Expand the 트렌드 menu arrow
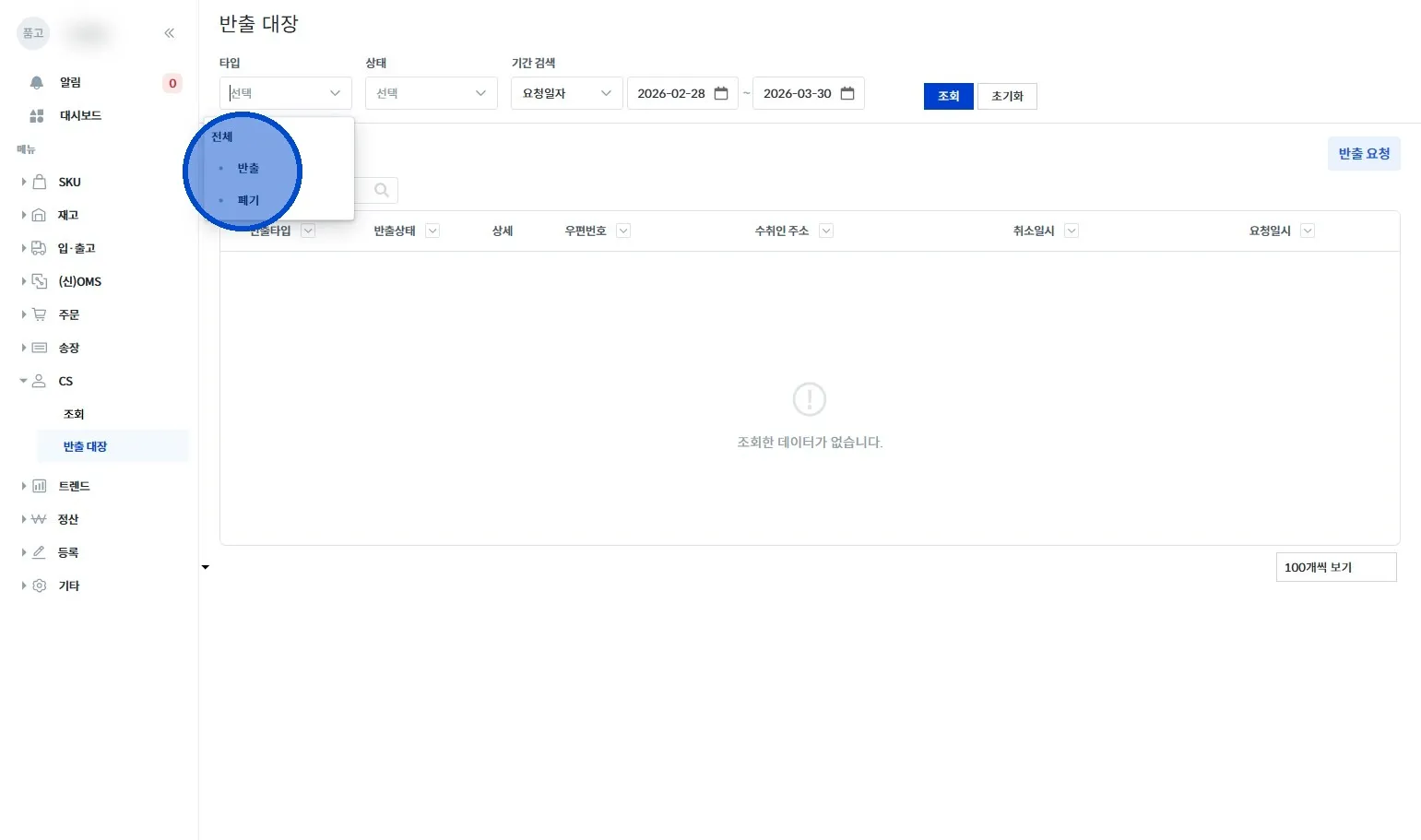 point(23,486)
